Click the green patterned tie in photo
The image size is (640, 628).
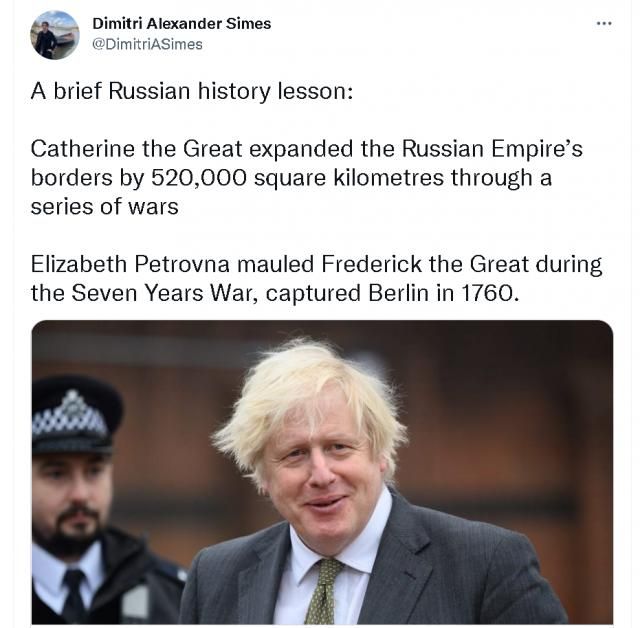[x=323, y=590]
